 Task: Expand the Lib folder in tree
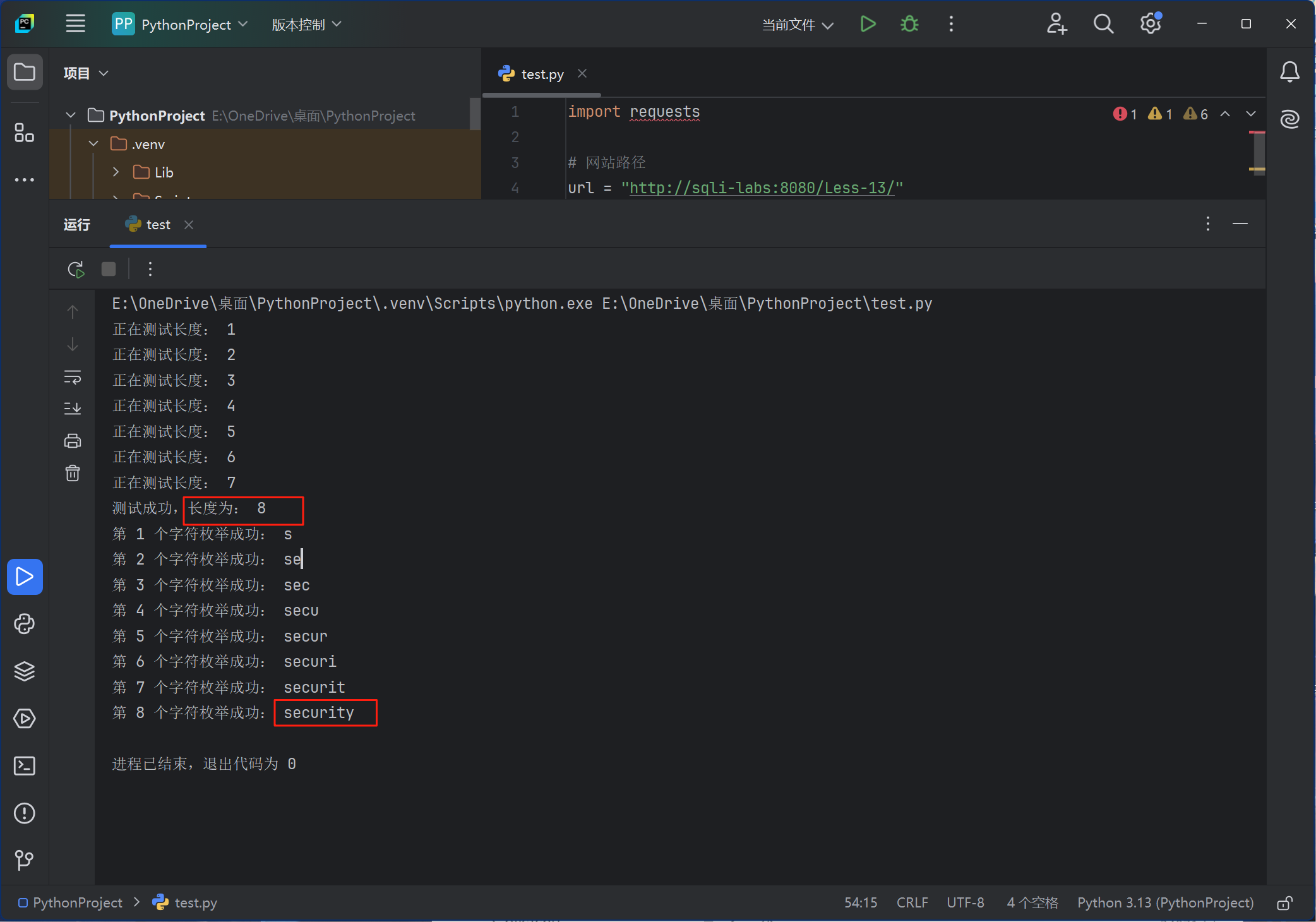click(116, 172)
